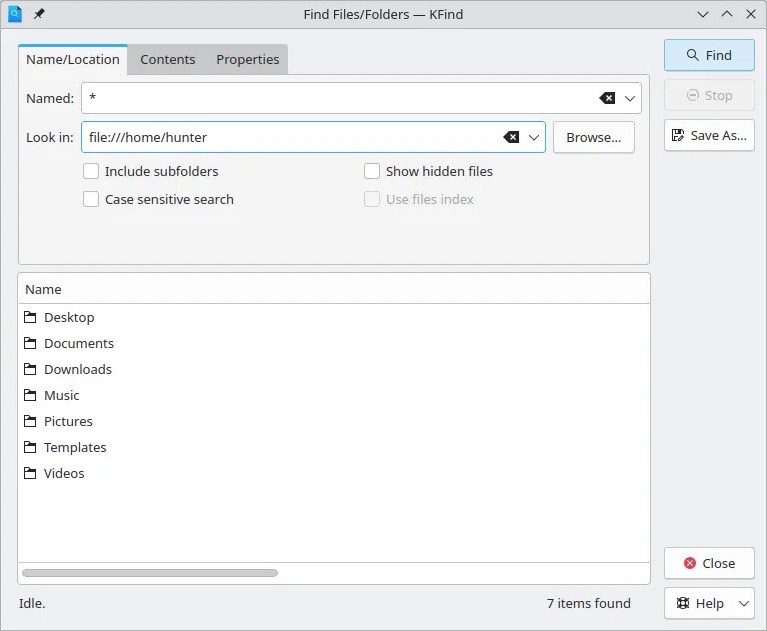The image size is (767, 631).
Task: Expand the Named pattern dropdown
Action: point(630,98)
